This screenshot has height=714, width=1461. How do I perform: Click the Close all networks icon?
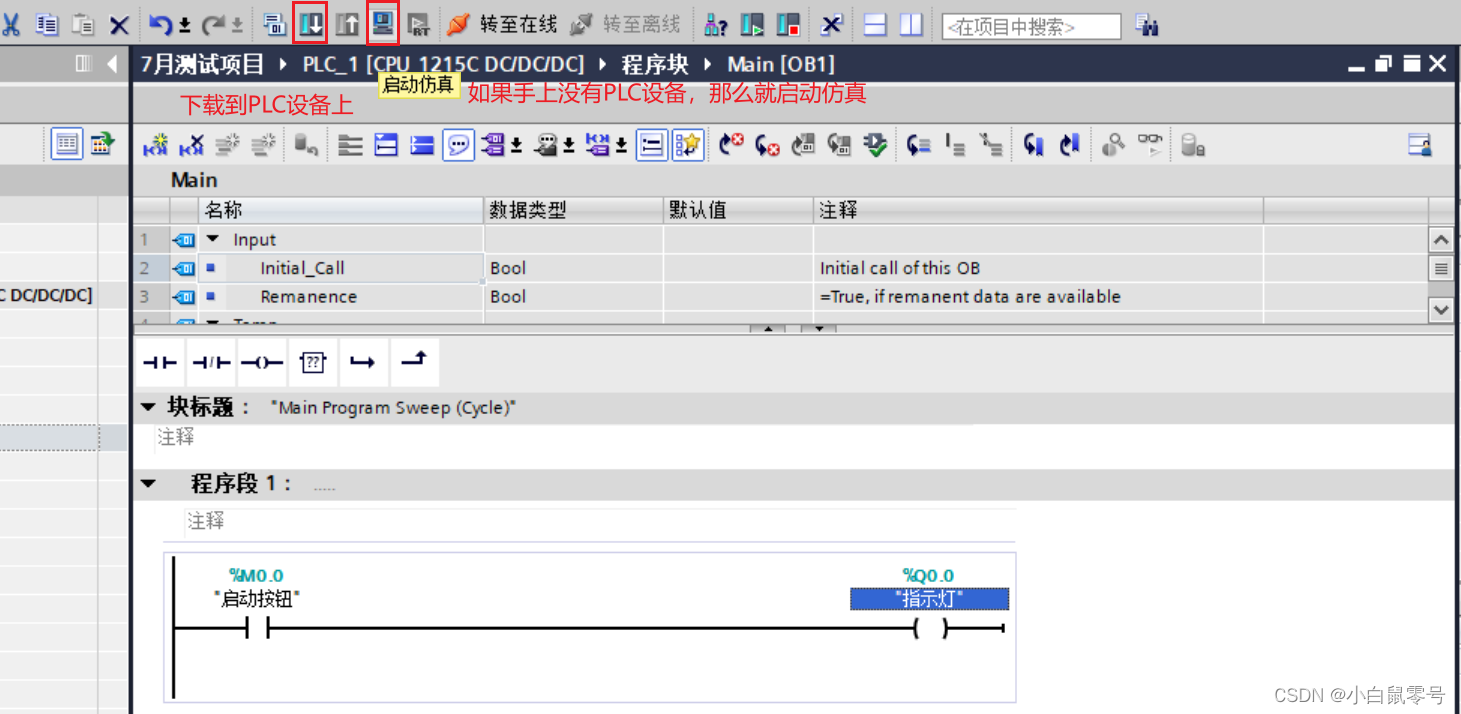click(422, 146)
